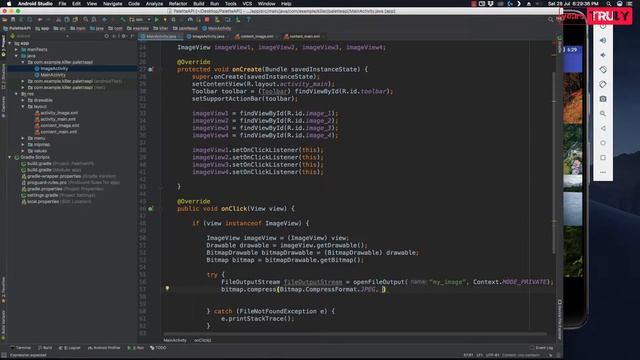The width and height of the screenshot is (640, 360).
Task: Switch to content_image.xml editor tab
Action: (257, 36)
